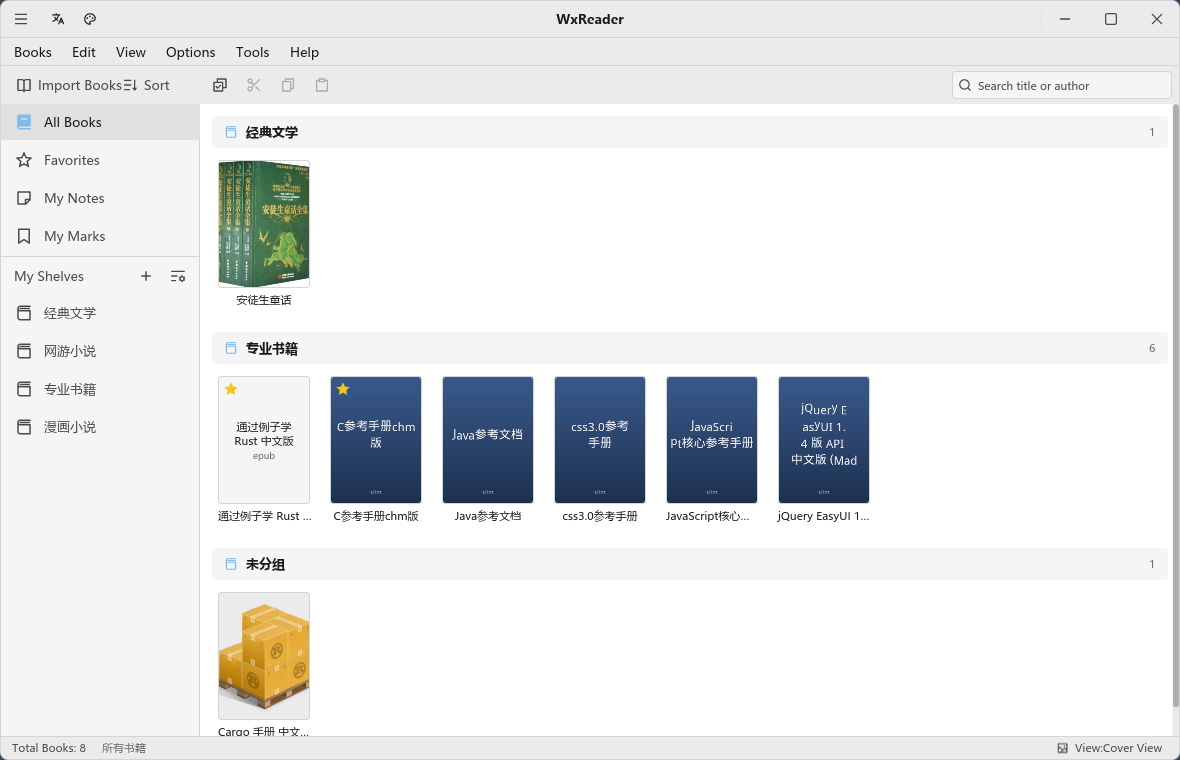Click the 未分组 group shelf icon

(231, 564)
